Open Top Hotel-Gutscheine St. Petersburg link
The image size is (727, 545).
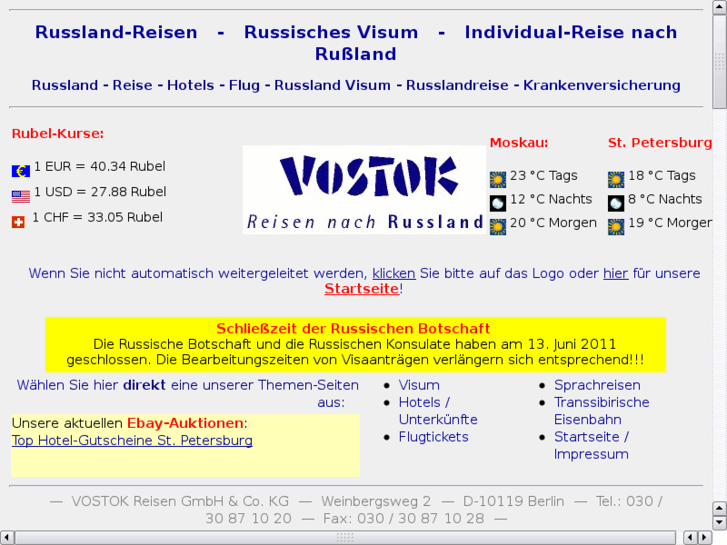pyautogui.click(x=132, y=440)
